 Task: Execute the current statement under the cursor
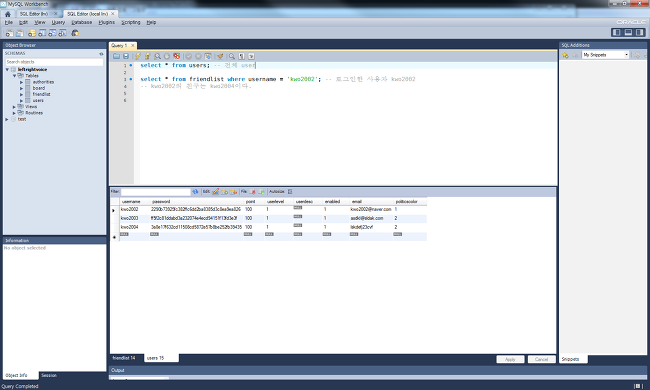(147, 56)
